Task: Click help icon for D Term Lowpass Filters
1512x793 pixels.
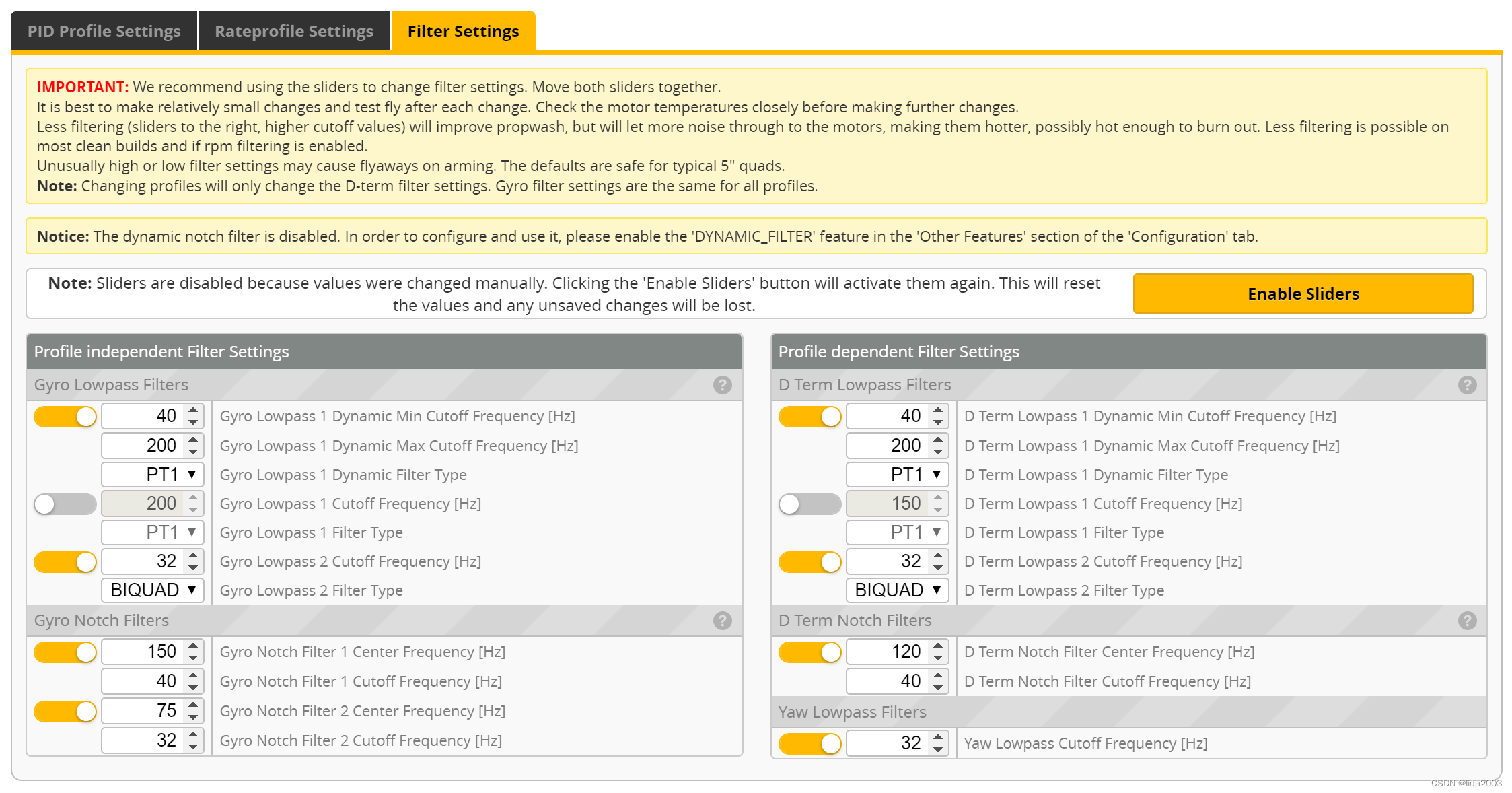Action: (x=1467, y=385)
